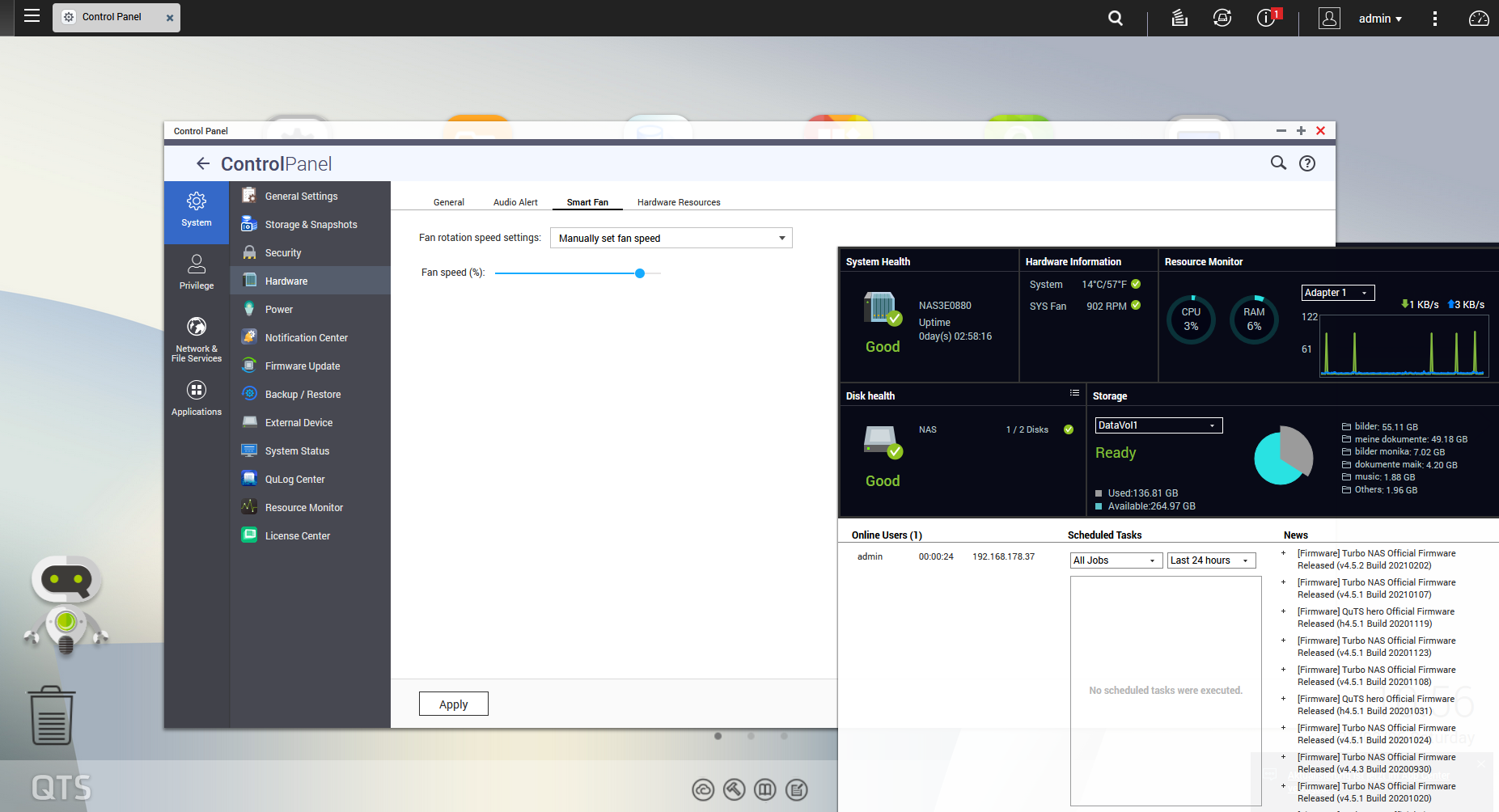Open the myQNAPcloud icon in the dock
Viewport: 1499px width, 812px height.
point(703,789)
